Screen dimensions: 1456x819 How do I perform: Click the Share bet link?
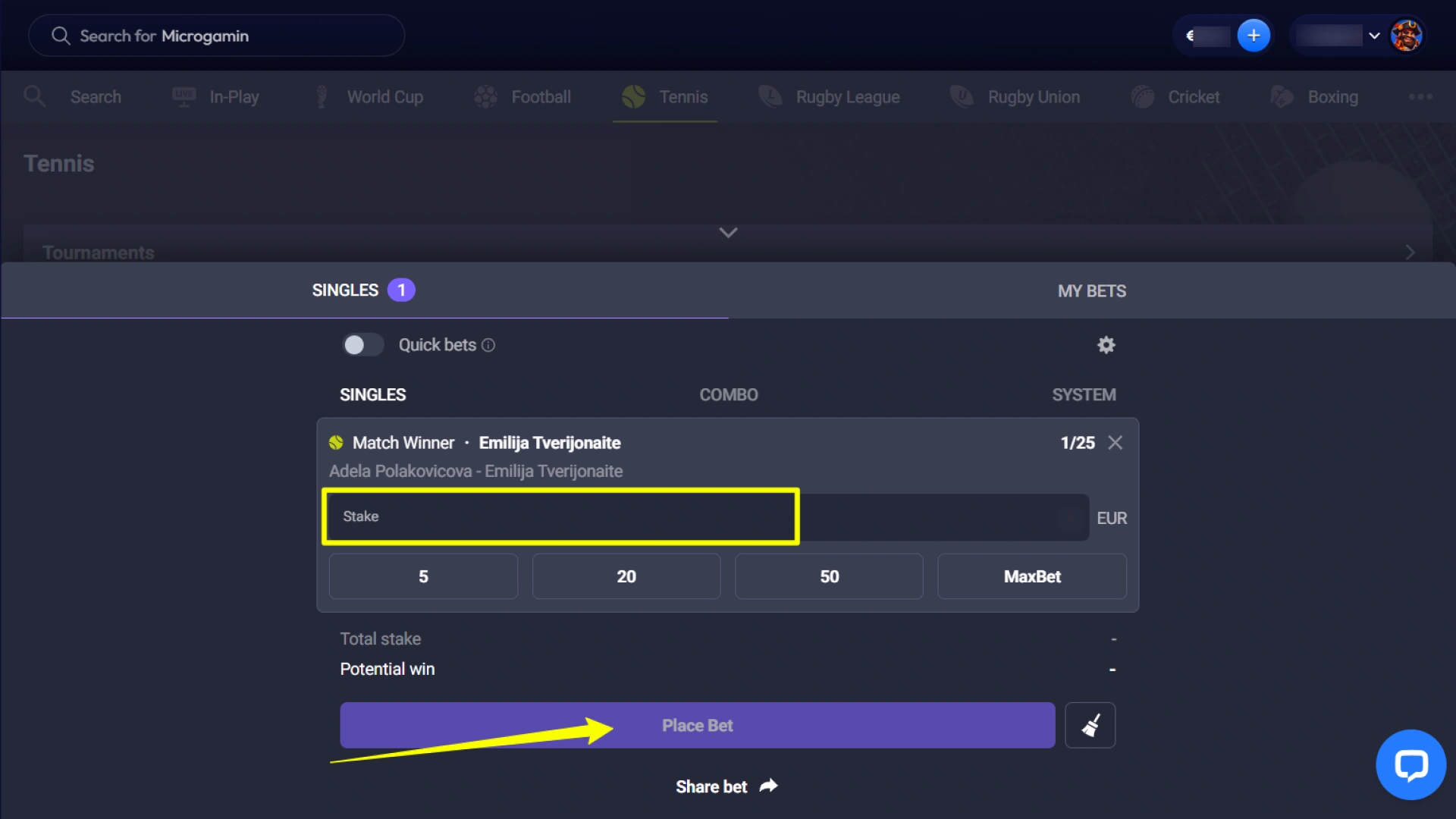[711, 787]
